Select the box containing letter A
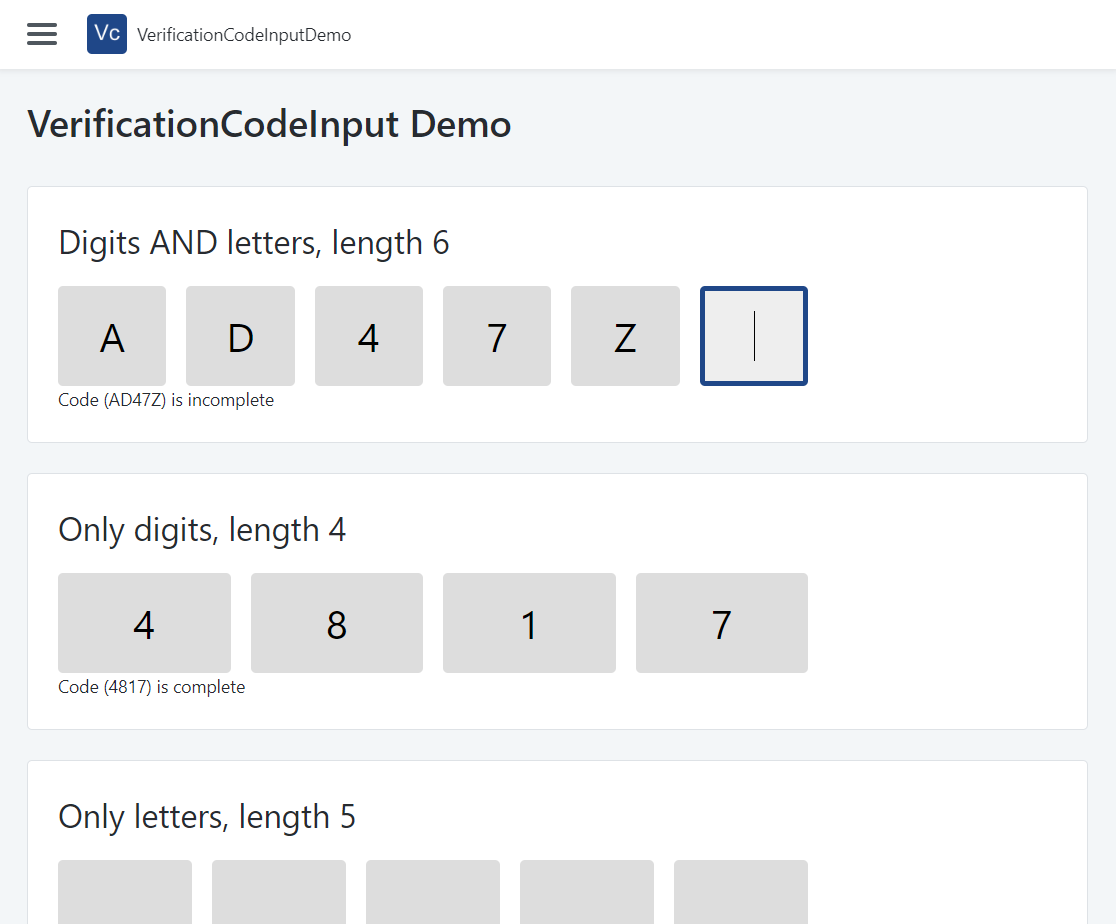The height and width of the screenshot is (924, 1116). pyautogui.click(x=112, y=336)
